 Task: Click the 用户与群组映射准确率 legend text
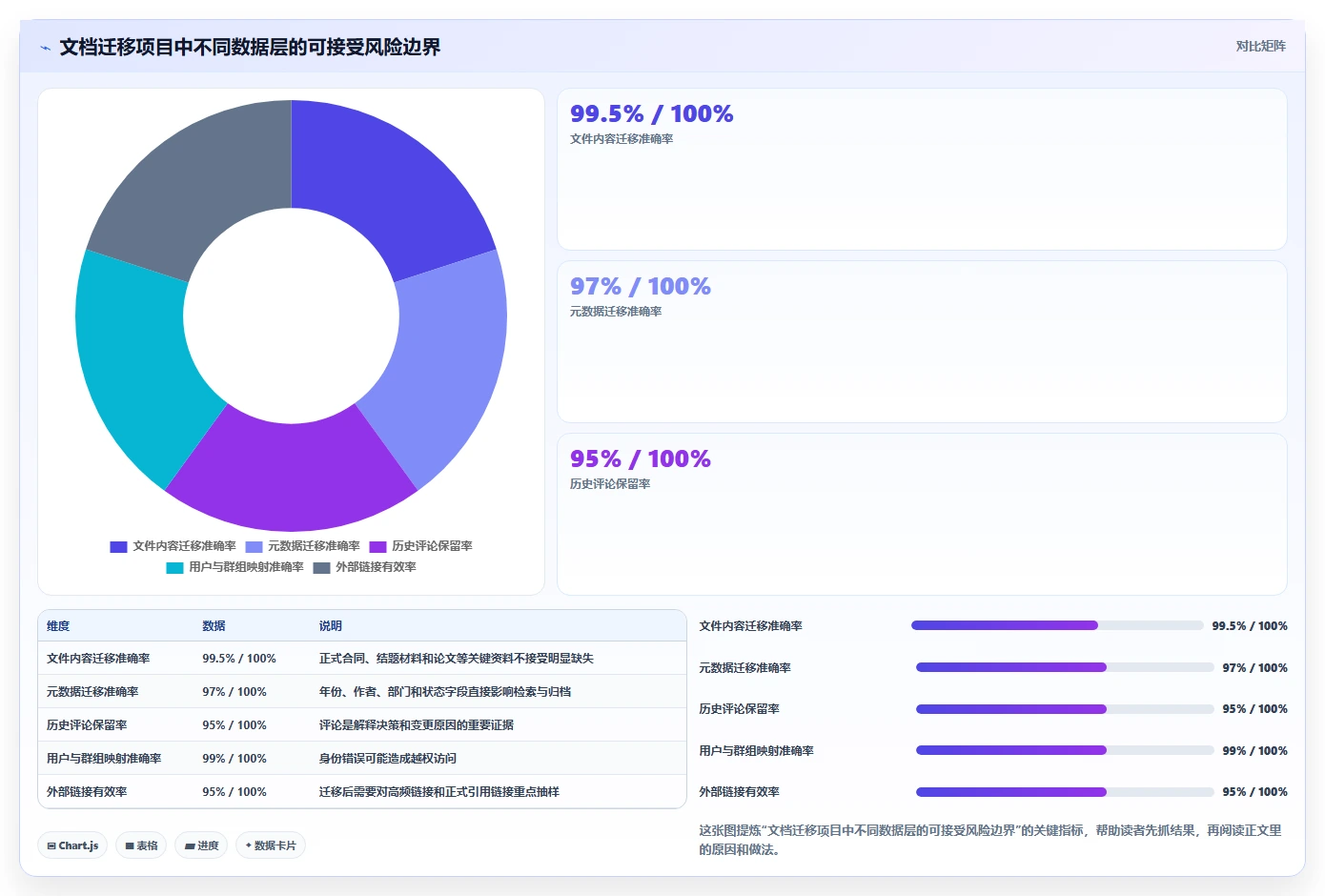tap(246, 567)
